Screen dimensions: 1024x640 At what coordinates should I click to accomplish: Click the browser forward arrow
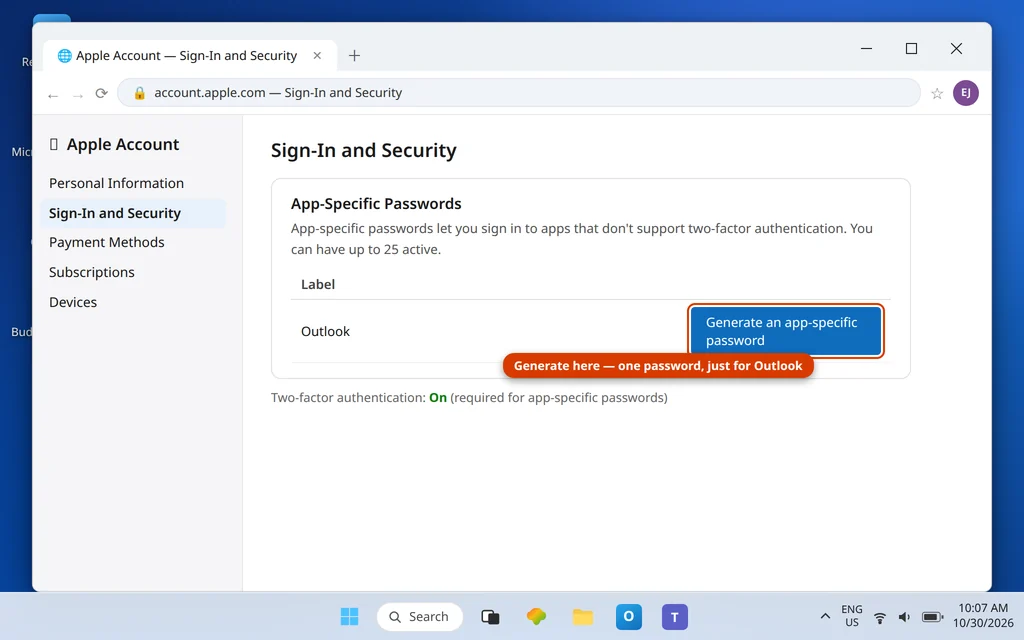78,95
